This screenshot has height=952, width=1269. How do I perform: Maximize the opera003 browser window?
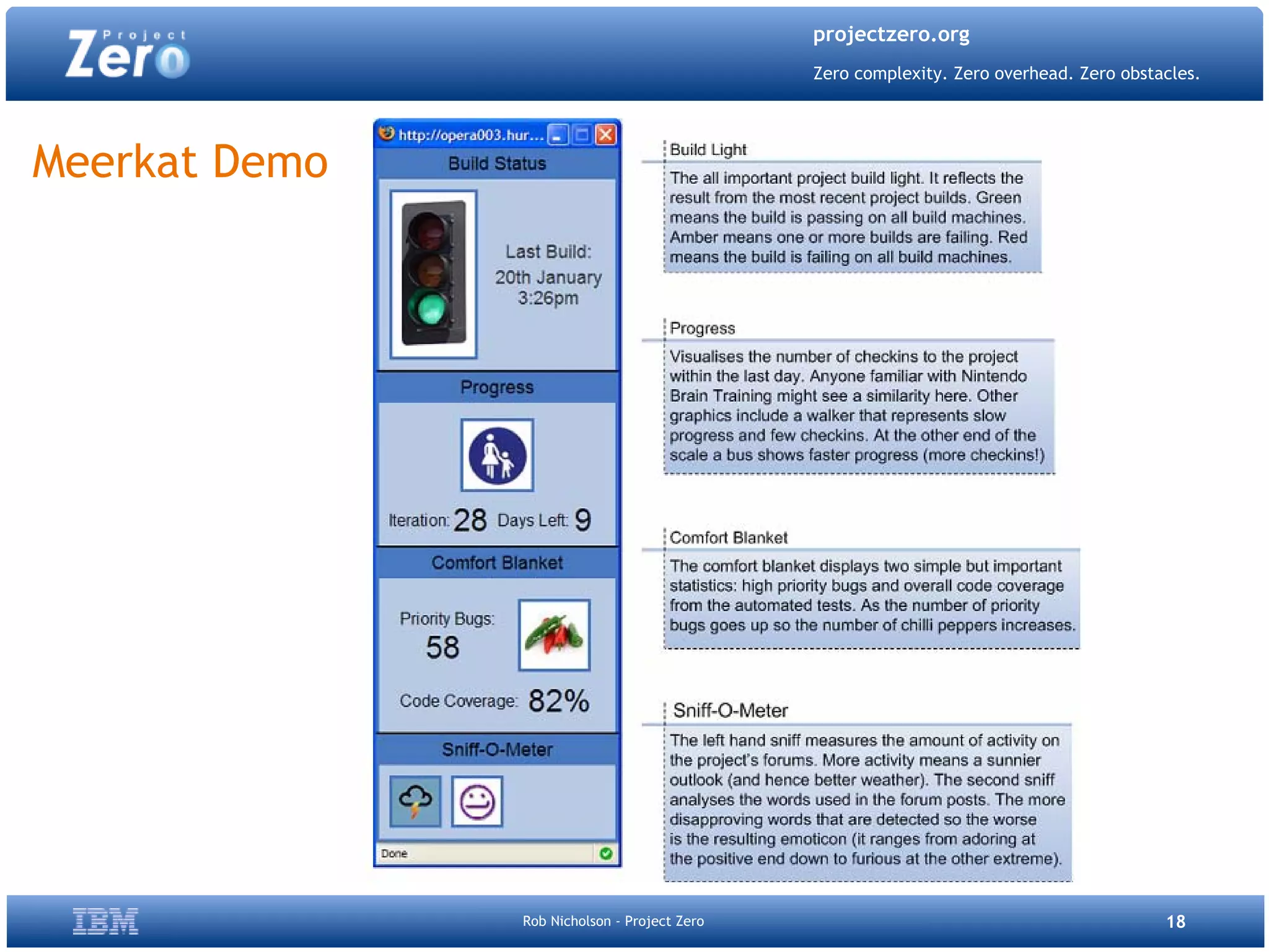coord(582,134)
